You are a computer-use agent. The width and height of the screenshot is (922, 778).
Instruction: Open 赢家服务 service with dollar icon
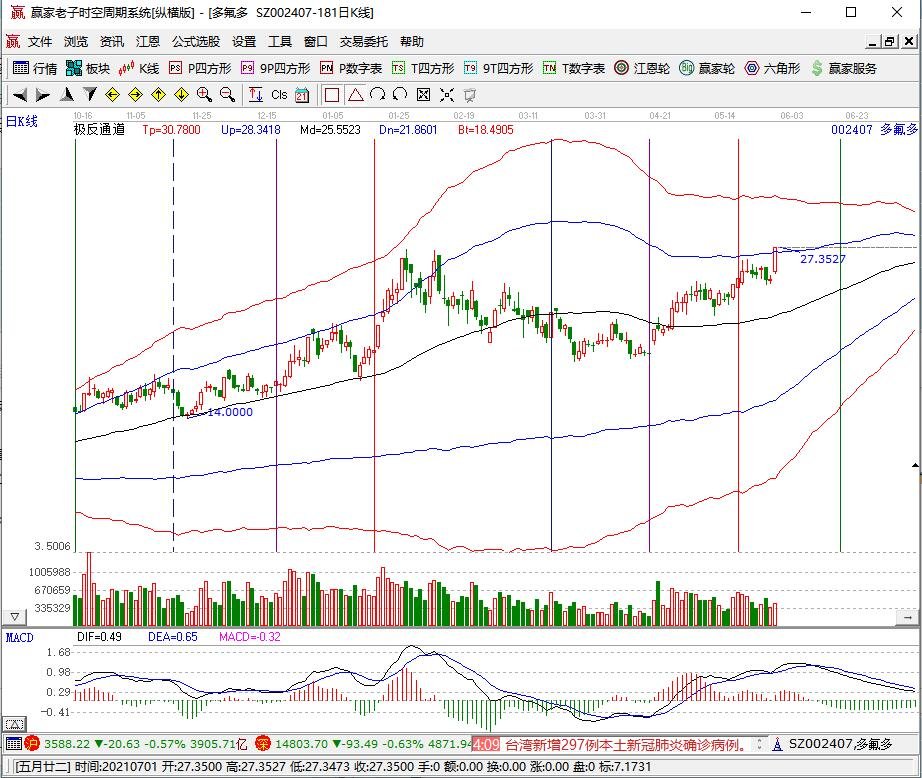pos(844,68)
